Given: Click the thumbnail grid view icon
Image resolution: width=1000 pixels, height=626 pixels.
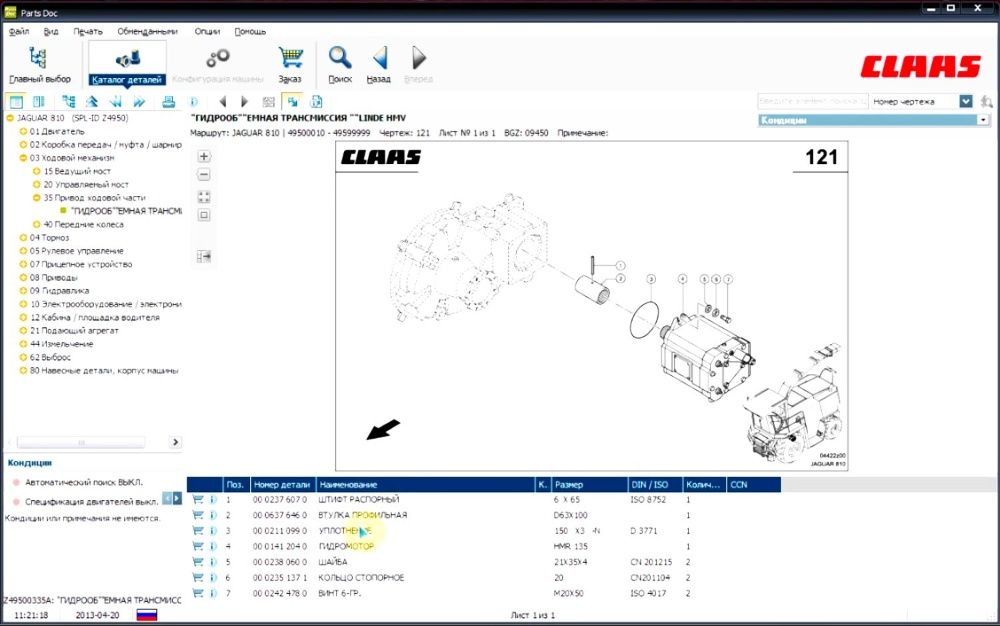Looking at the screenshot, I should pyautogui.click(x=268, y=101).
